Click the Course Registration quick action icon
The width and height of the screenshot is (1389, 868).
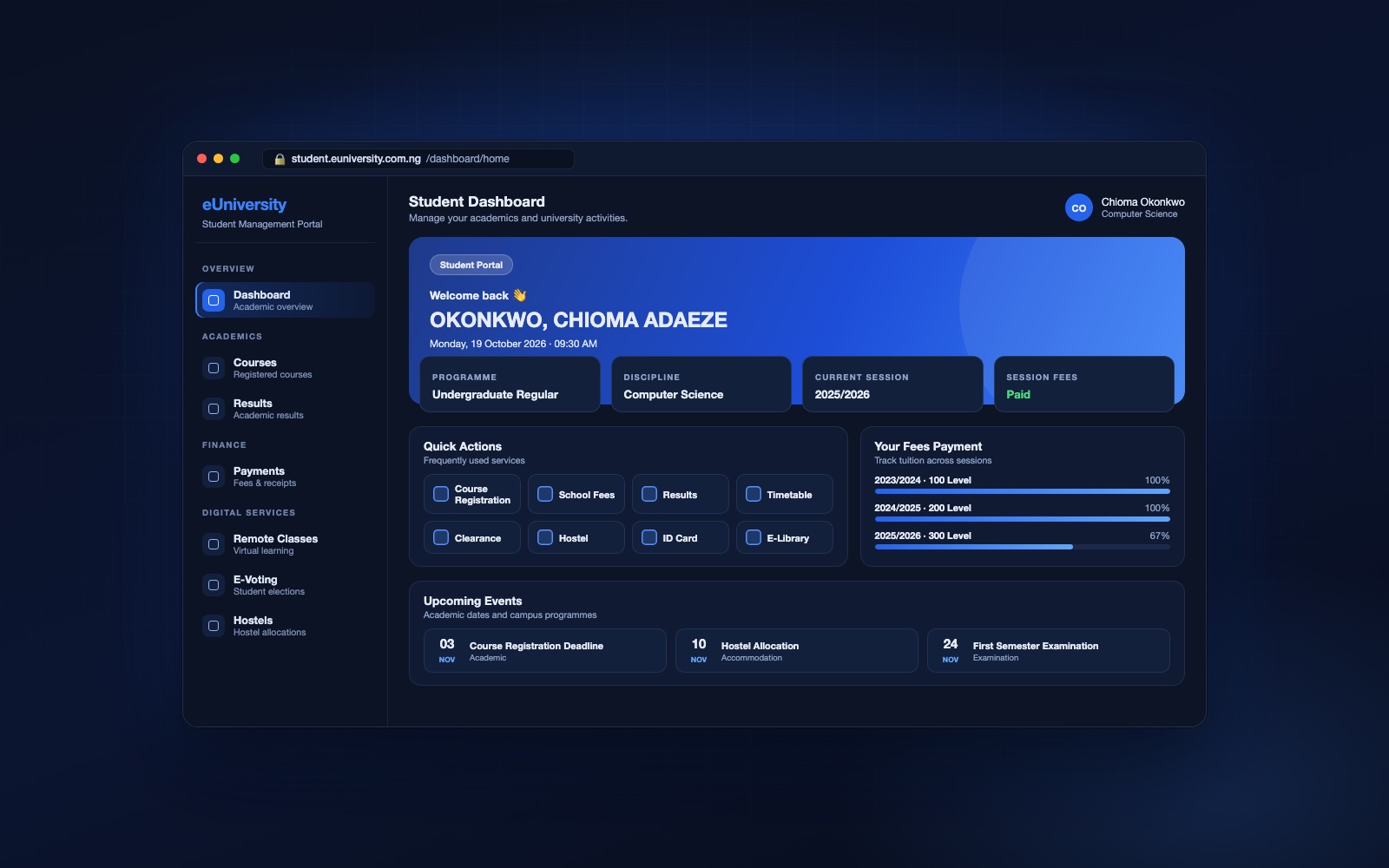(441, 494)
